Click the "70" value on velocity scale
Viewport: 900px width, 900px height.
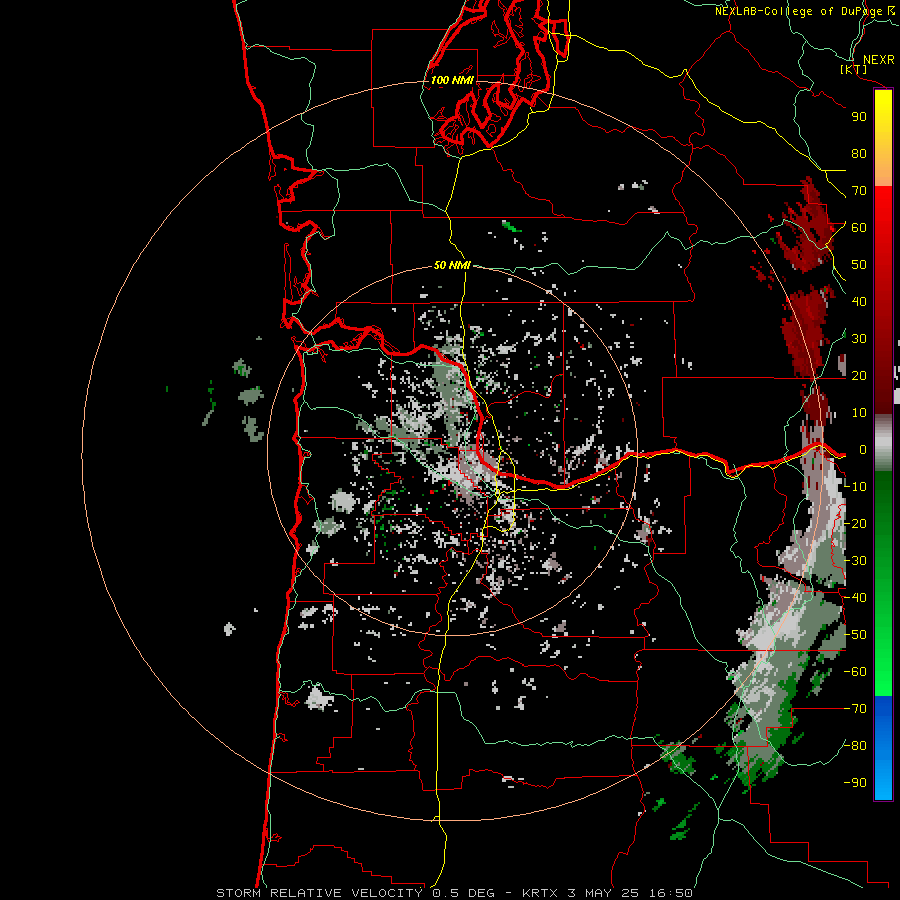click(859, 191)
